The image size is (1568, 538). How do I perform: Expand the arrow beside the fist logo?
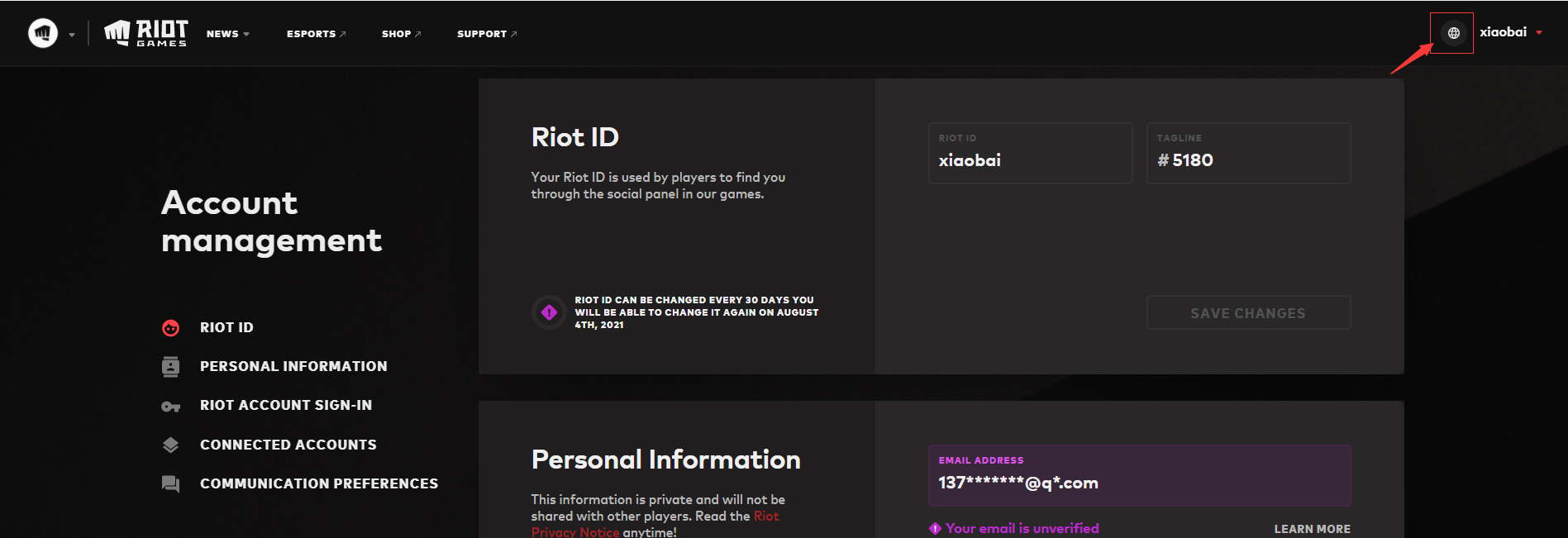tap(72, 35)
